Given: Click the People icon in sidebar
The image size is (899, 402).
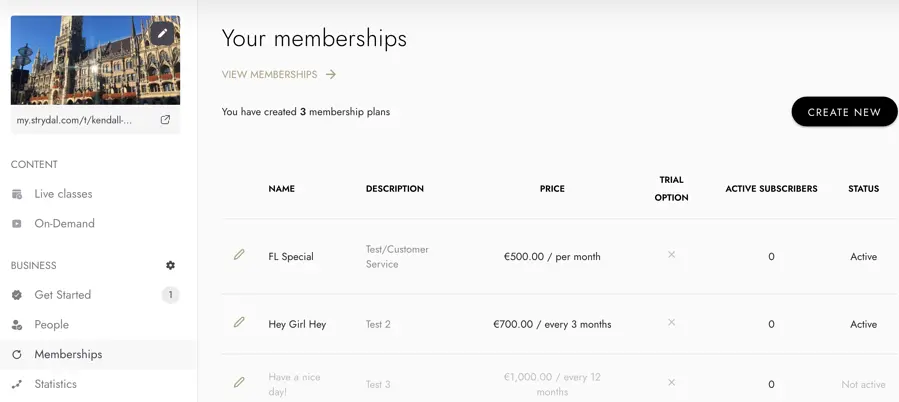Looking at the screenshot, I should 17,325.
